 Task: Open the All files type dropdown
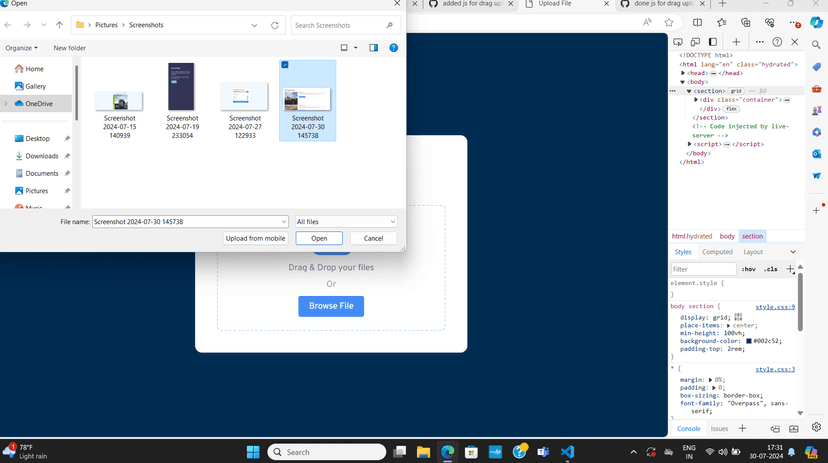click(346, 222)
